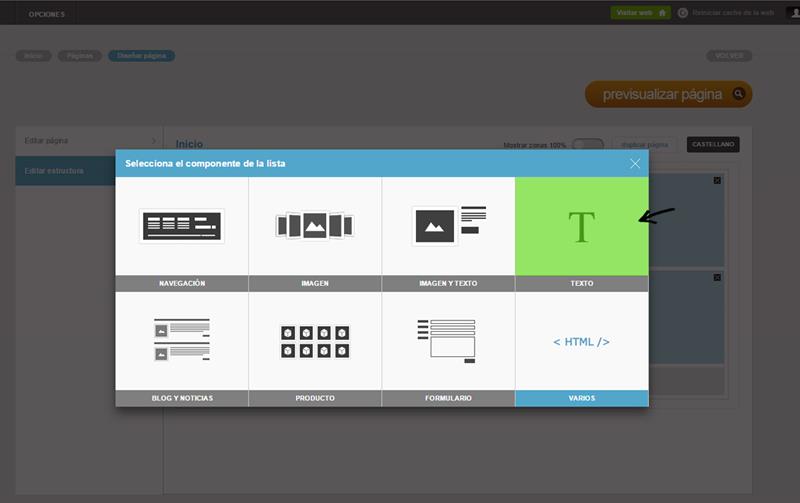This screenshot has width=800, height=503.
Task: Click the Visitar web button
Action: click(640, 13)
